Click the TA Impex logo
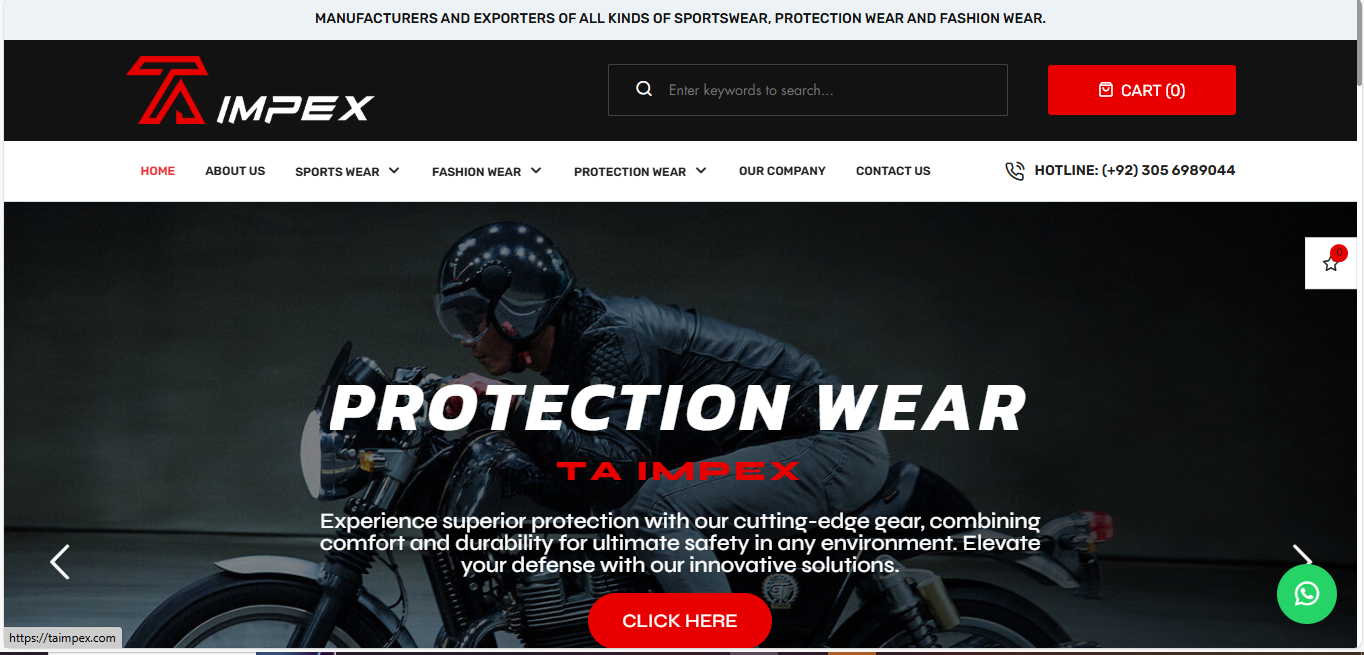Screen dimensions: 1364x655 click(250, 90)
